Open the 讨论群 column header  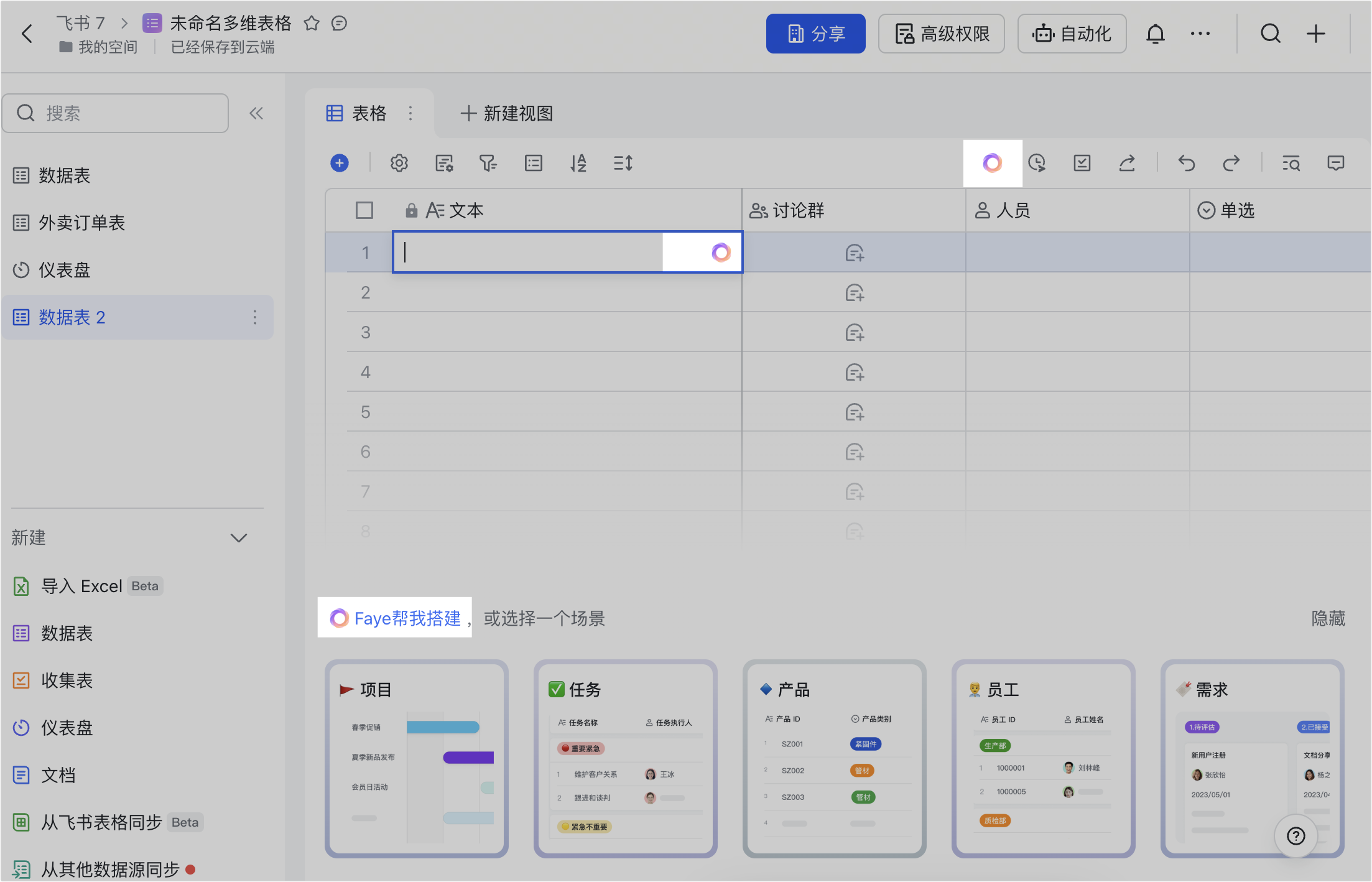[x=854, y=210]
